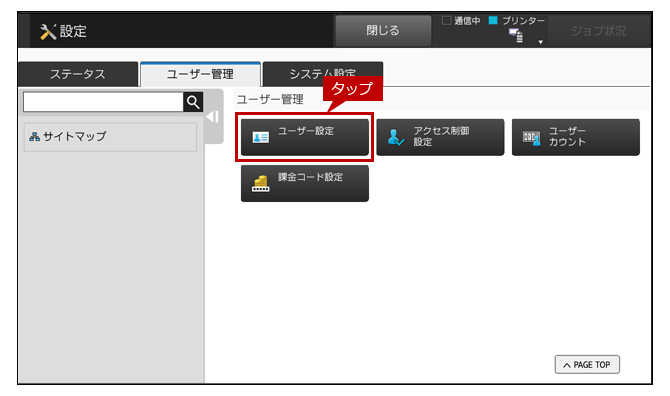Click the search magnifier icon

[193, 102]
